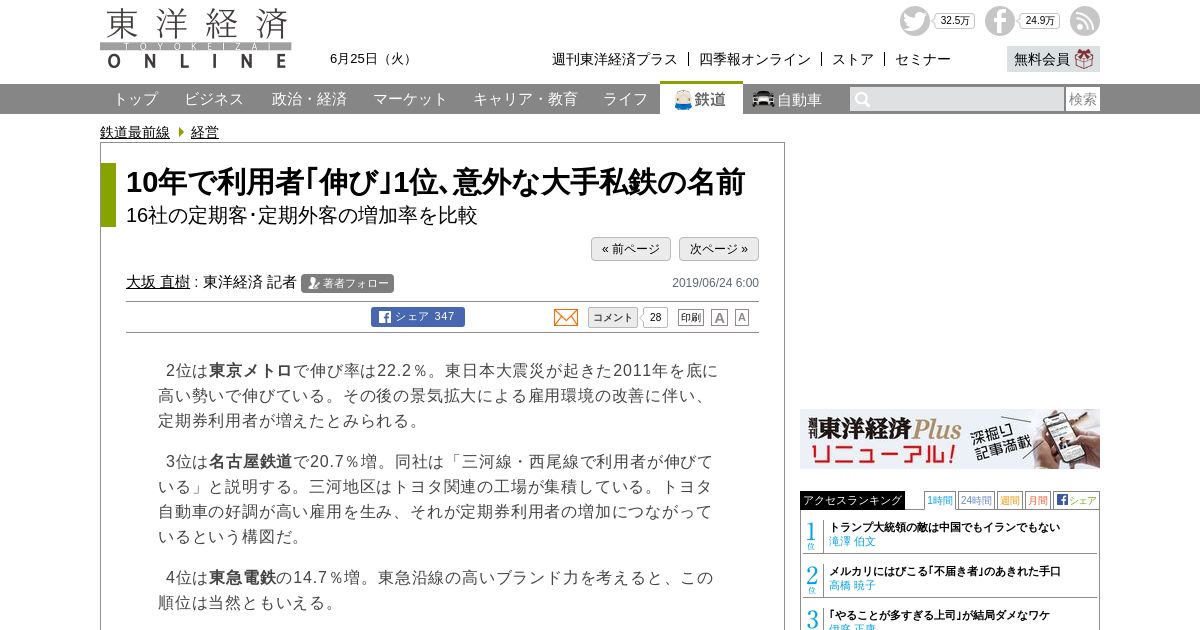Image resolution: width=1200 pixels, height=630 pixels.
Task: Click the search magnifier icon
Action: point(862,99)
